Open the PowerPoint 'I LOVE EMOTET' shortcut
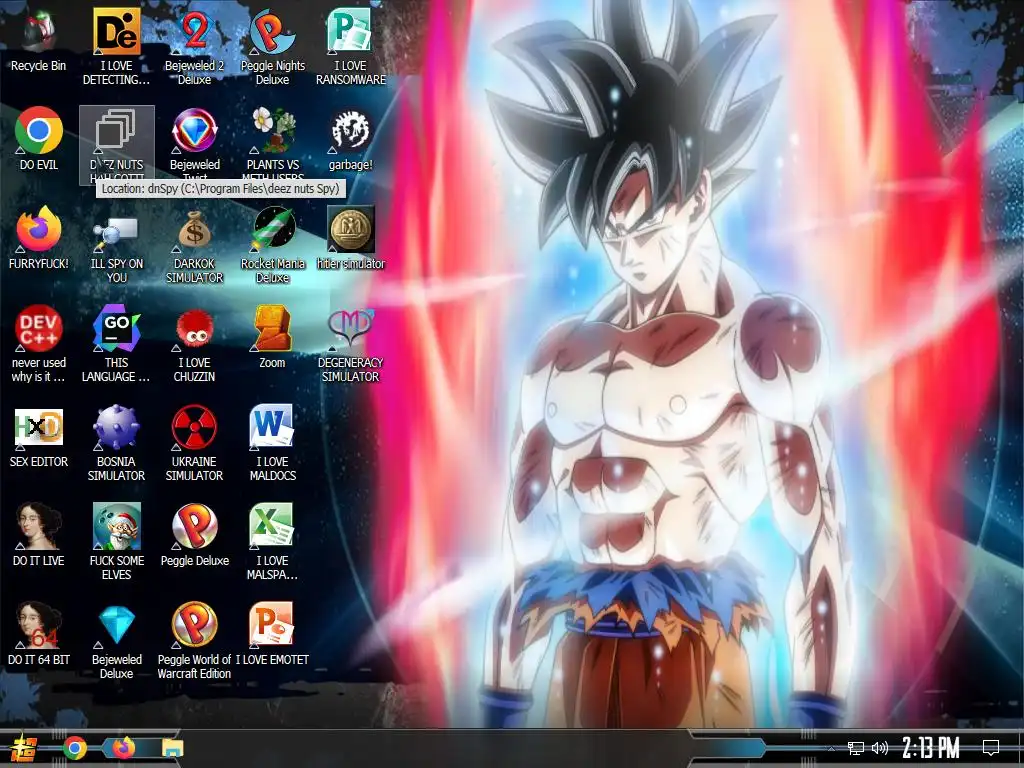This screenshot has width=1024, height=768. point(272,633)
